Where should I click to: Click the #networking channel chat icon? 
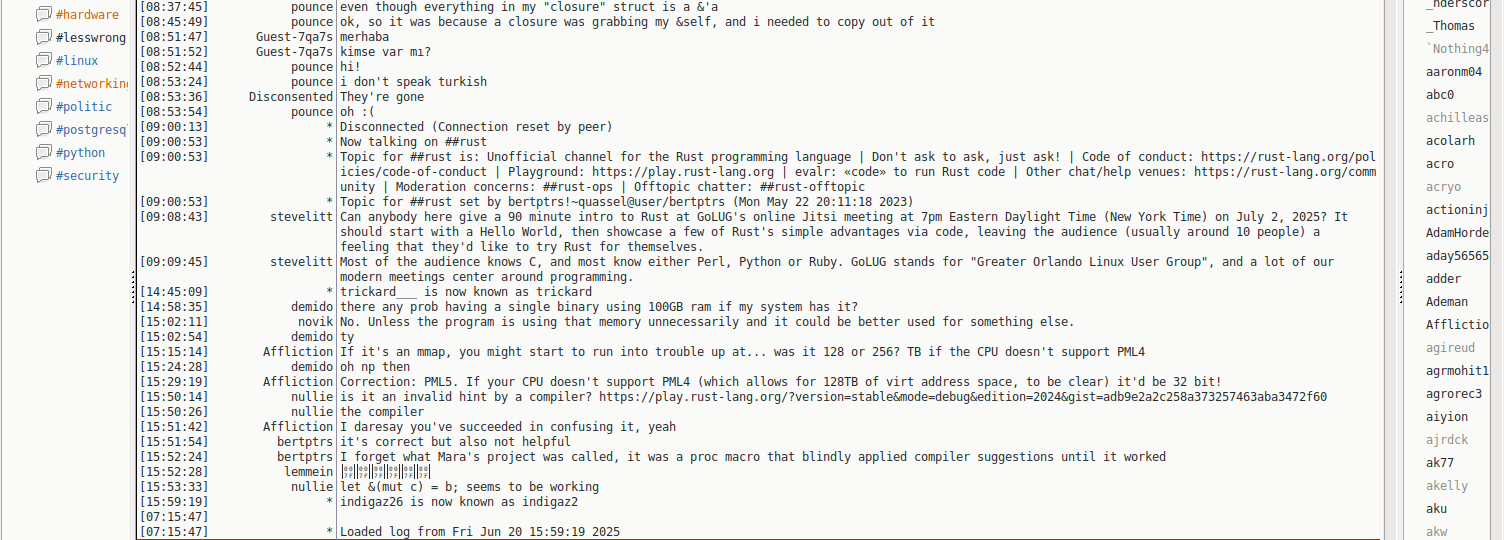coord(43,84)
